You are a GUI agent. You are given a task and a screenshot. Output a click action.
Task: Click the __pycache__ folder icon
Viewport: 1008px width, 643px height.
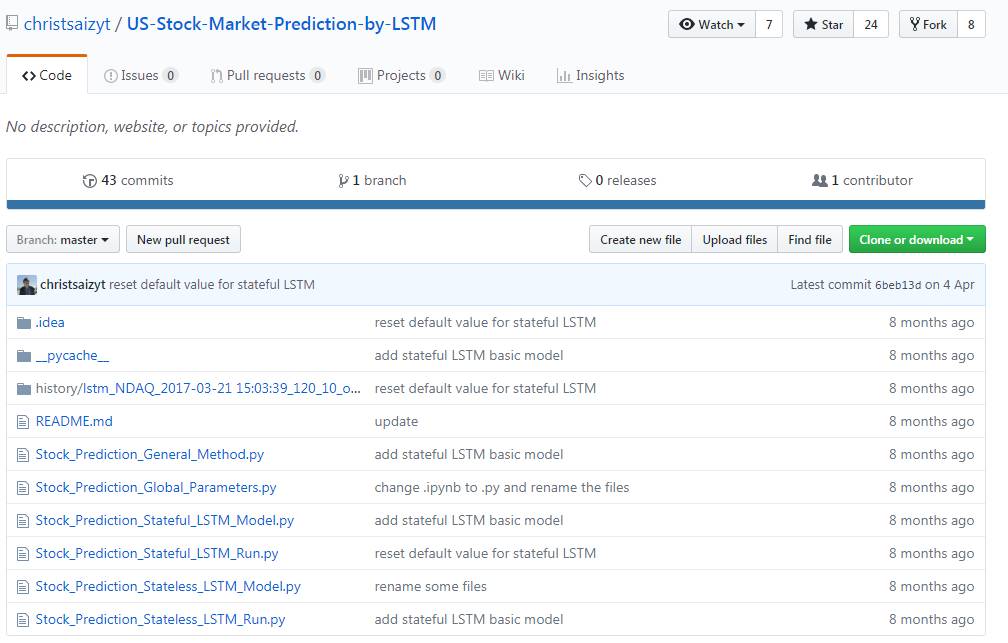(24, 355)
